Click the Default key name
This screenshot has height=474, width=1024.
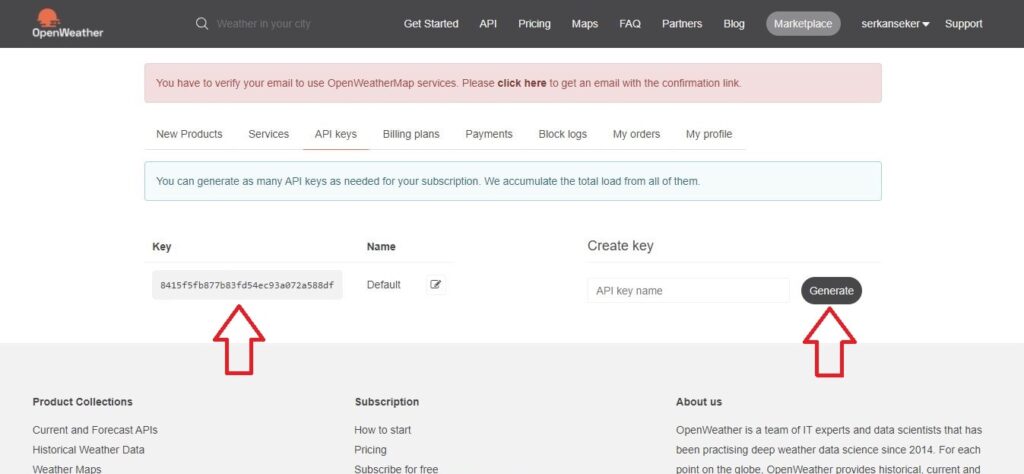pyautogui.click(x=383, y=285)
